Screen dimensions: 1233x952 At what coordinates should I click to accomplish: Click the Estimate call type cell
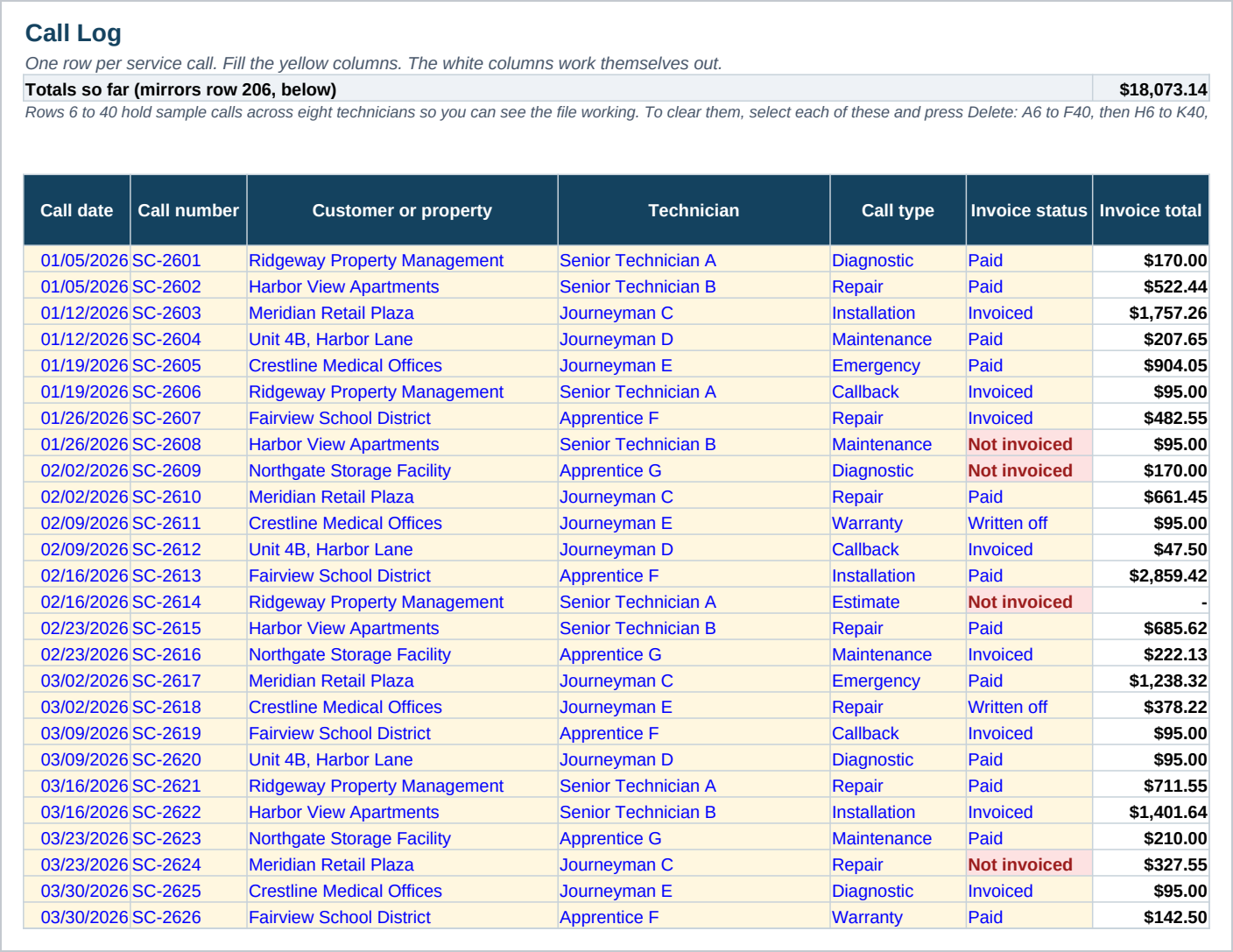pyautogui.click(x=898, y=602)
